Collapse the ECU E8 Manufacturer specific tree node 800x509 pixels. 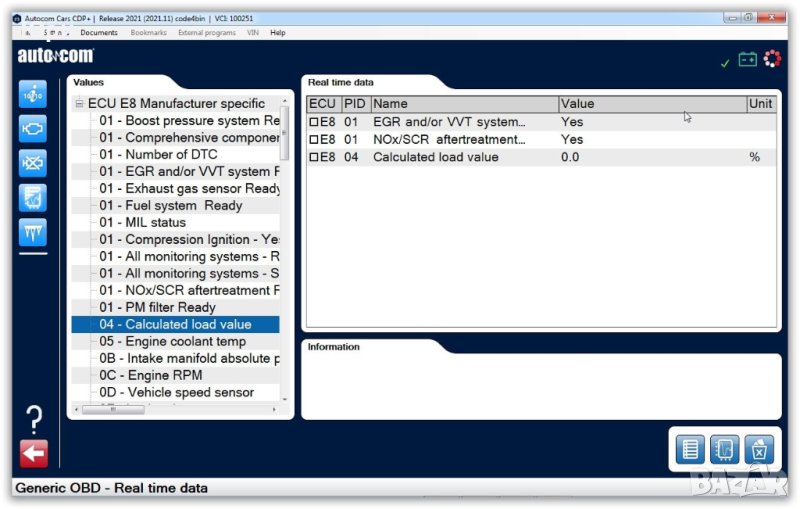point(79,104)
